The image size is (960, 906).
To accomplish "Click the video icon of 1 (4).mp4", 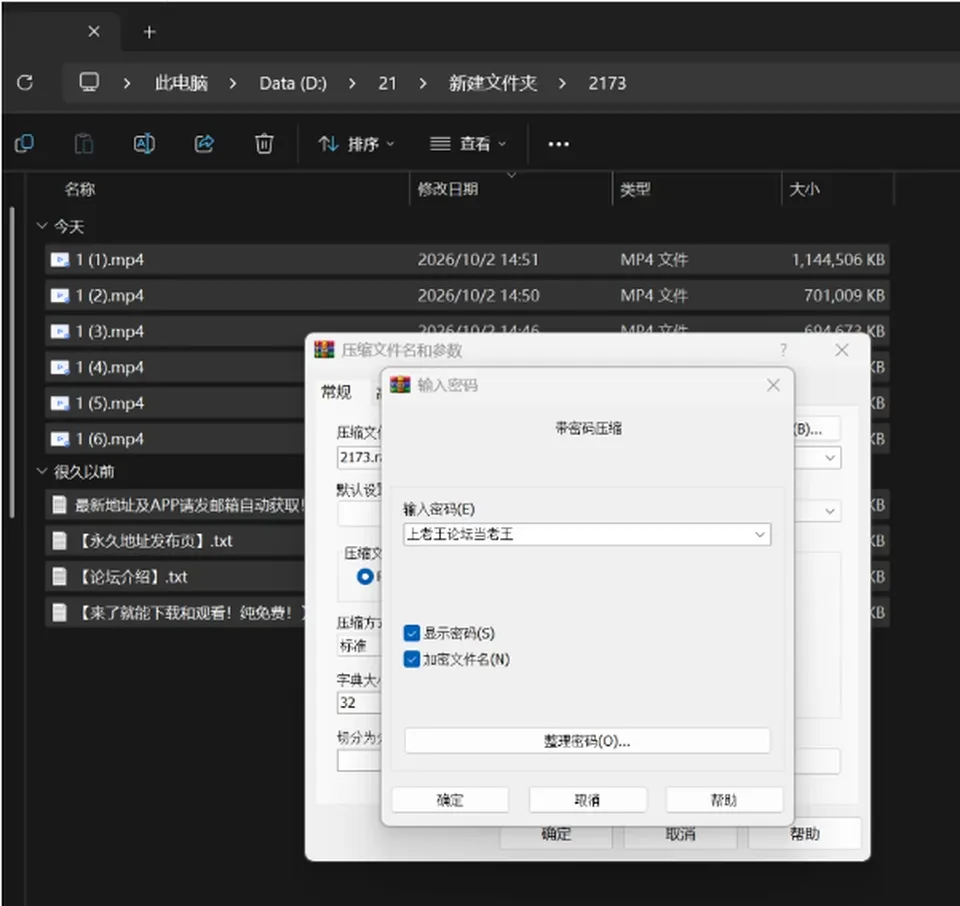I will 59,367.
